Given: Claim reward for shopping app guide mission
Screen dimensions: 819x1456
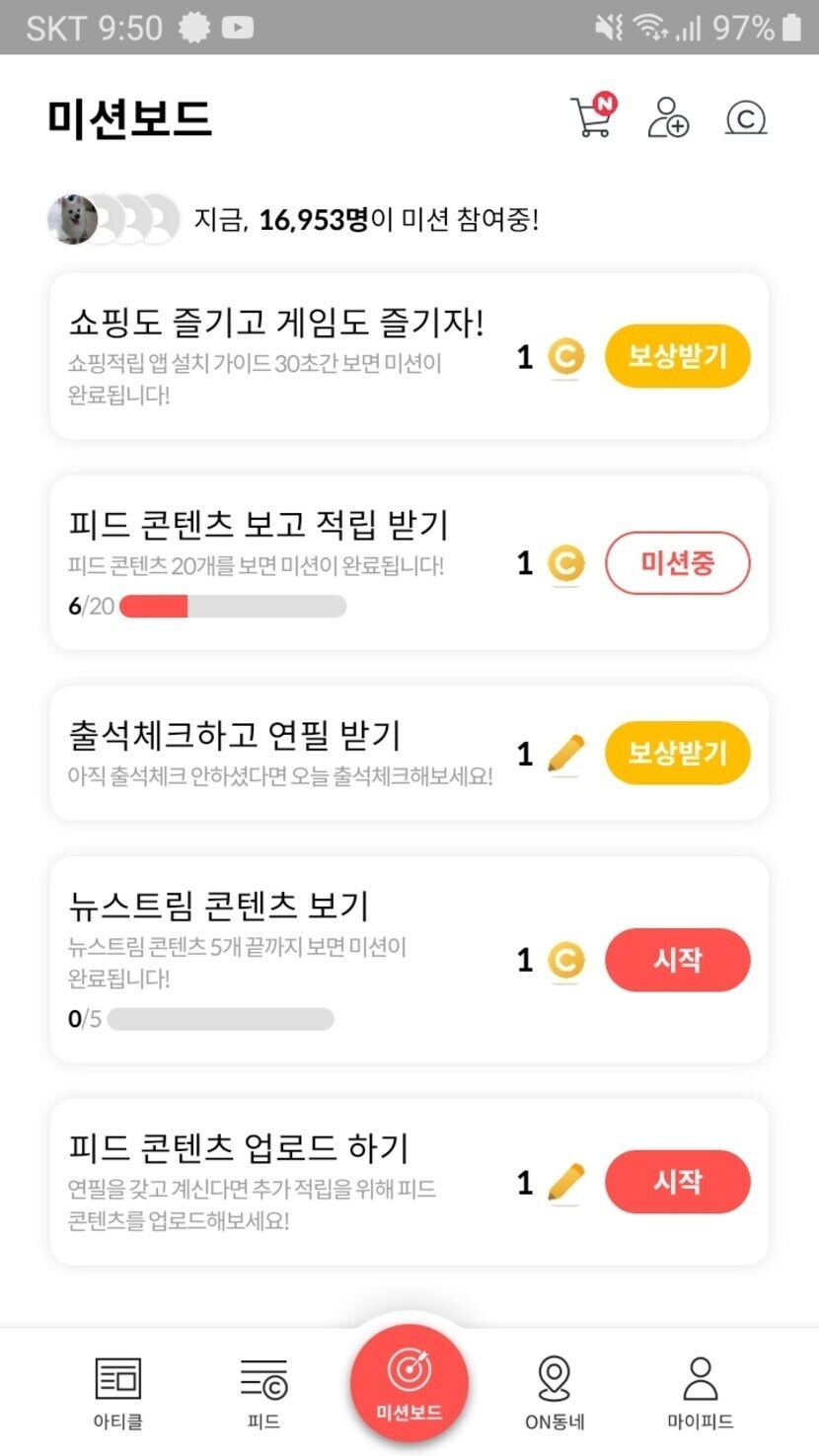Looking at the screenshot, I should click(677, 357).
